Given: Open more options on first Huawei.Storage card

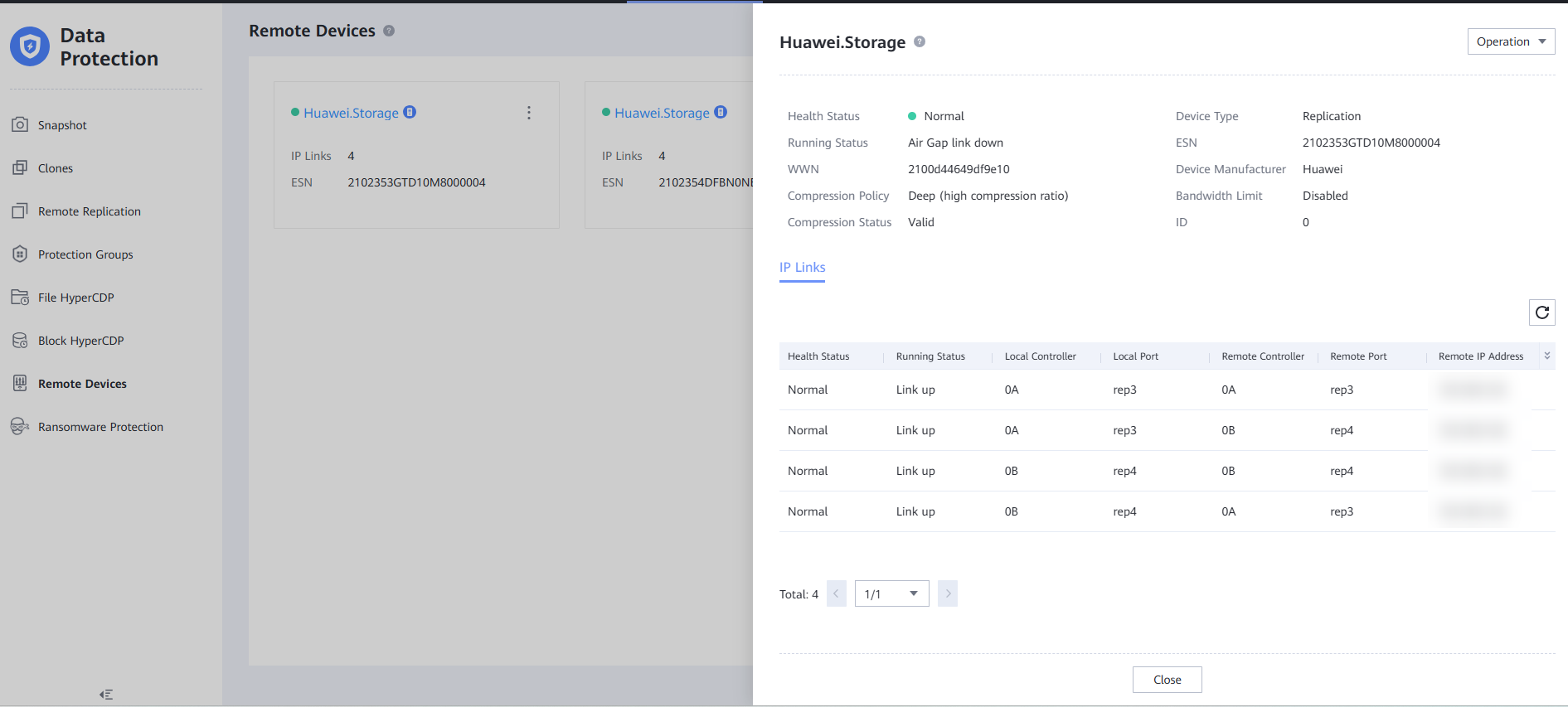Looking at the screenshot, I should (529, 113).
